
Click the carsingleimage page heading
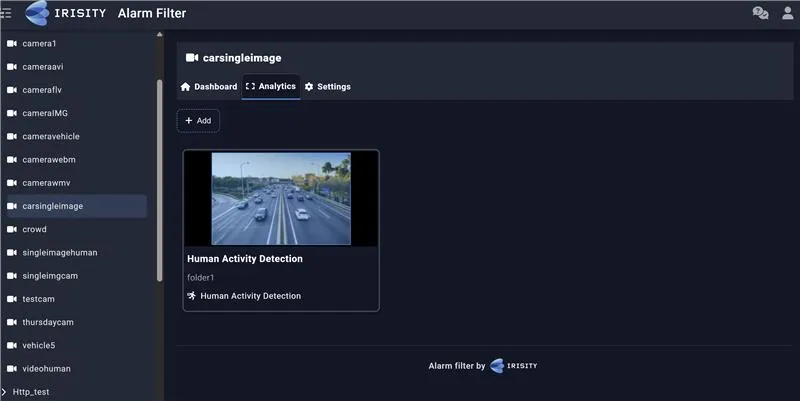242,58
